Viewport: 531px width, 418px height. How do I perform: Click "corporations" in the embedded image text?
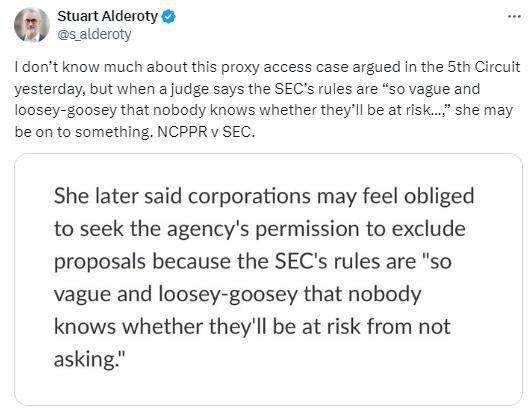pyautogui.click(x=249, y=196)
